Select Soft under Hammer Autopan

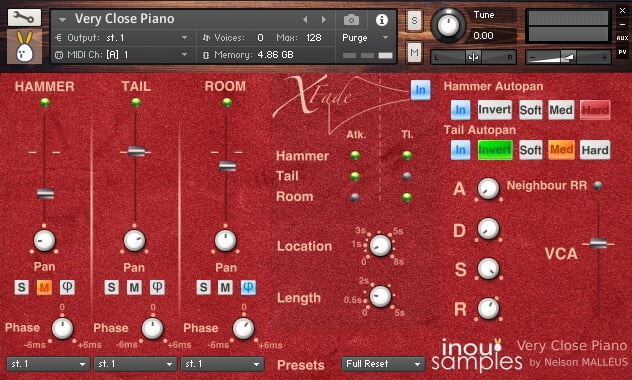click(530, 110)
